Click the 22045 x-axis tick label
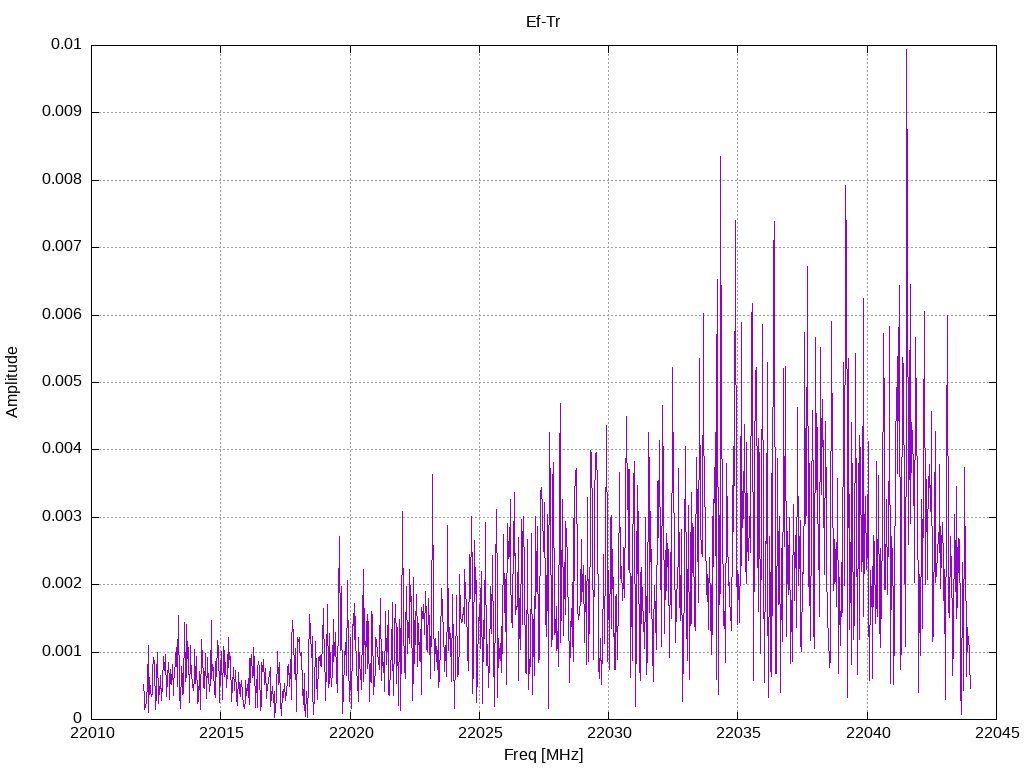Viewport: 1024px width, 768px height. 997,733
